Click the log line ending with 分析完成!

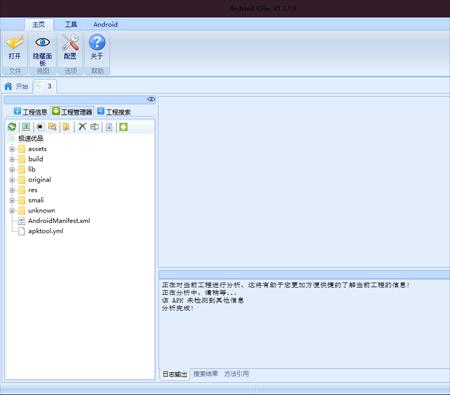pos(178,308)
